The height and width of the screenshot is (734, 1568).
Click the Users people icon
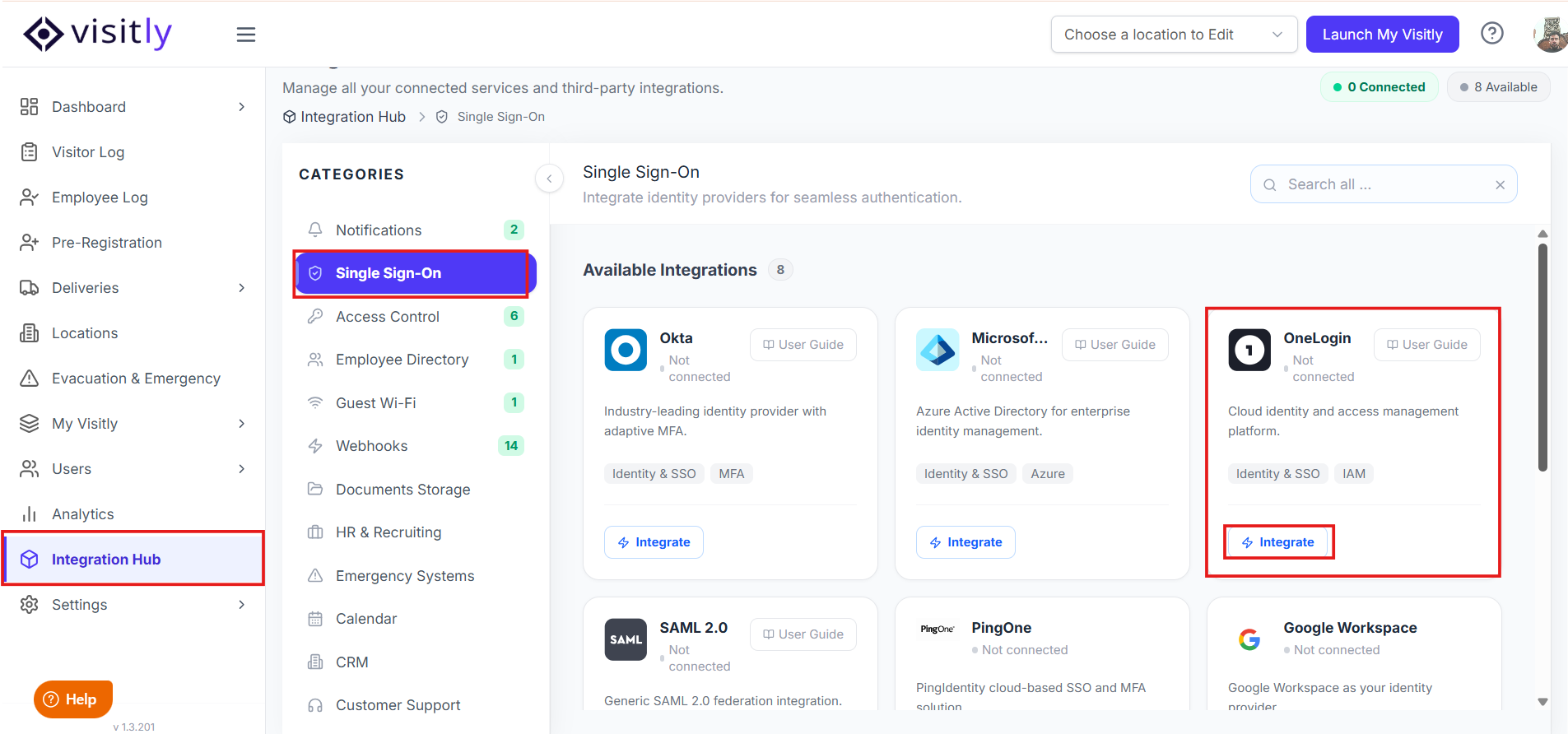click(30, 469)
